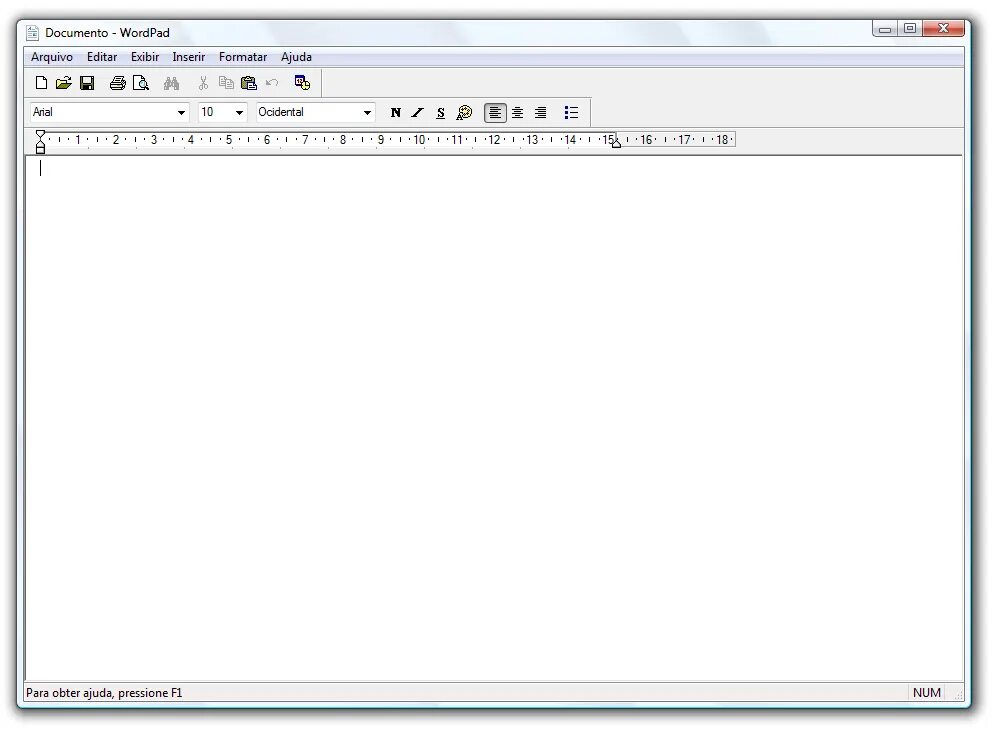Align text to the right
The width and height of the screenshot is (993, 729).
pyautogui.click(x=540, y=113)
